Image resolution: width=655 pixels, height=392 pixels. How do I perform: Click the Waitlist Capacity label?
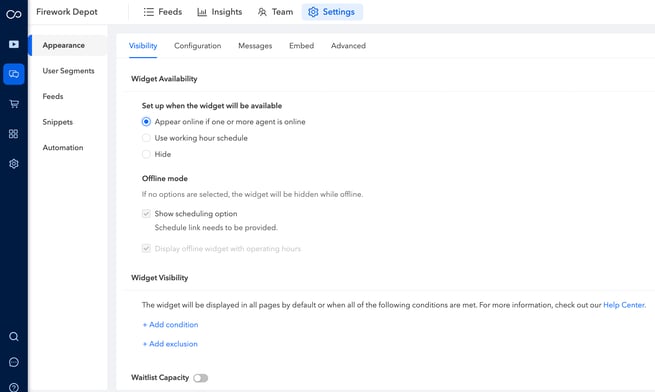click(x=160, y=377)
